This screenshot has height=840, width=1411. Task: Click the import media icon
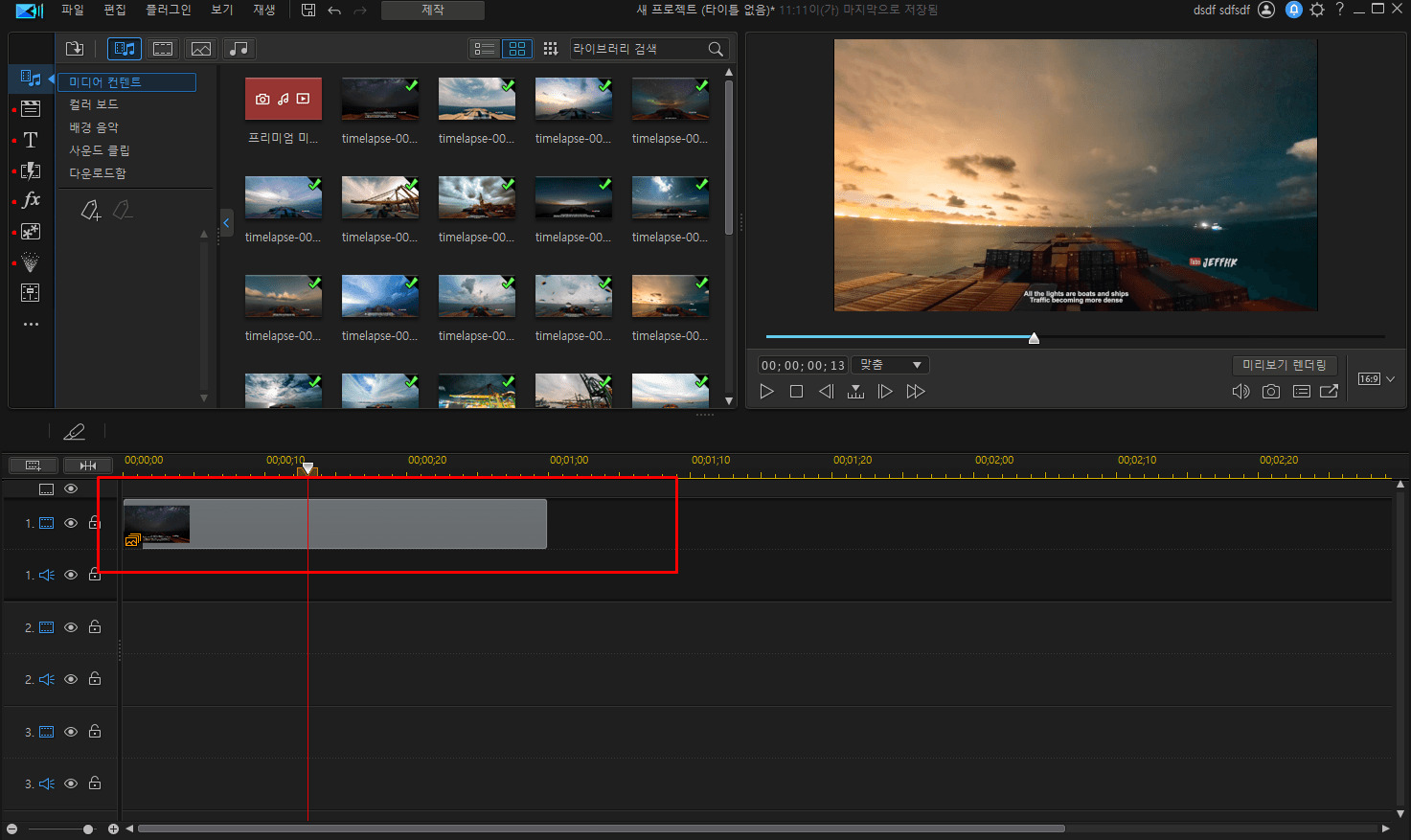point(75,49)
